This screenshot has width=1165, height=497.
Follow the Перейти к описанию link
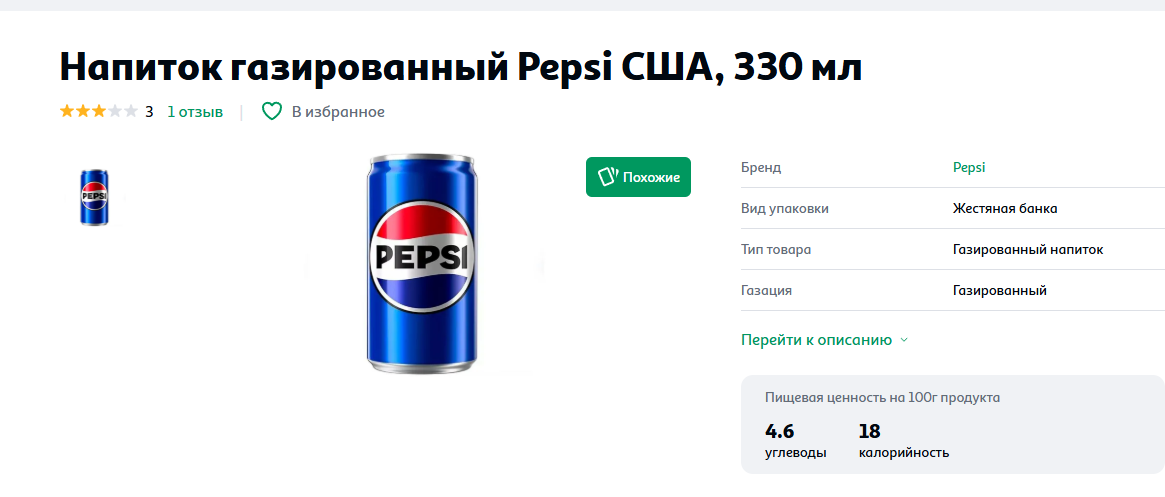(816, 340)
